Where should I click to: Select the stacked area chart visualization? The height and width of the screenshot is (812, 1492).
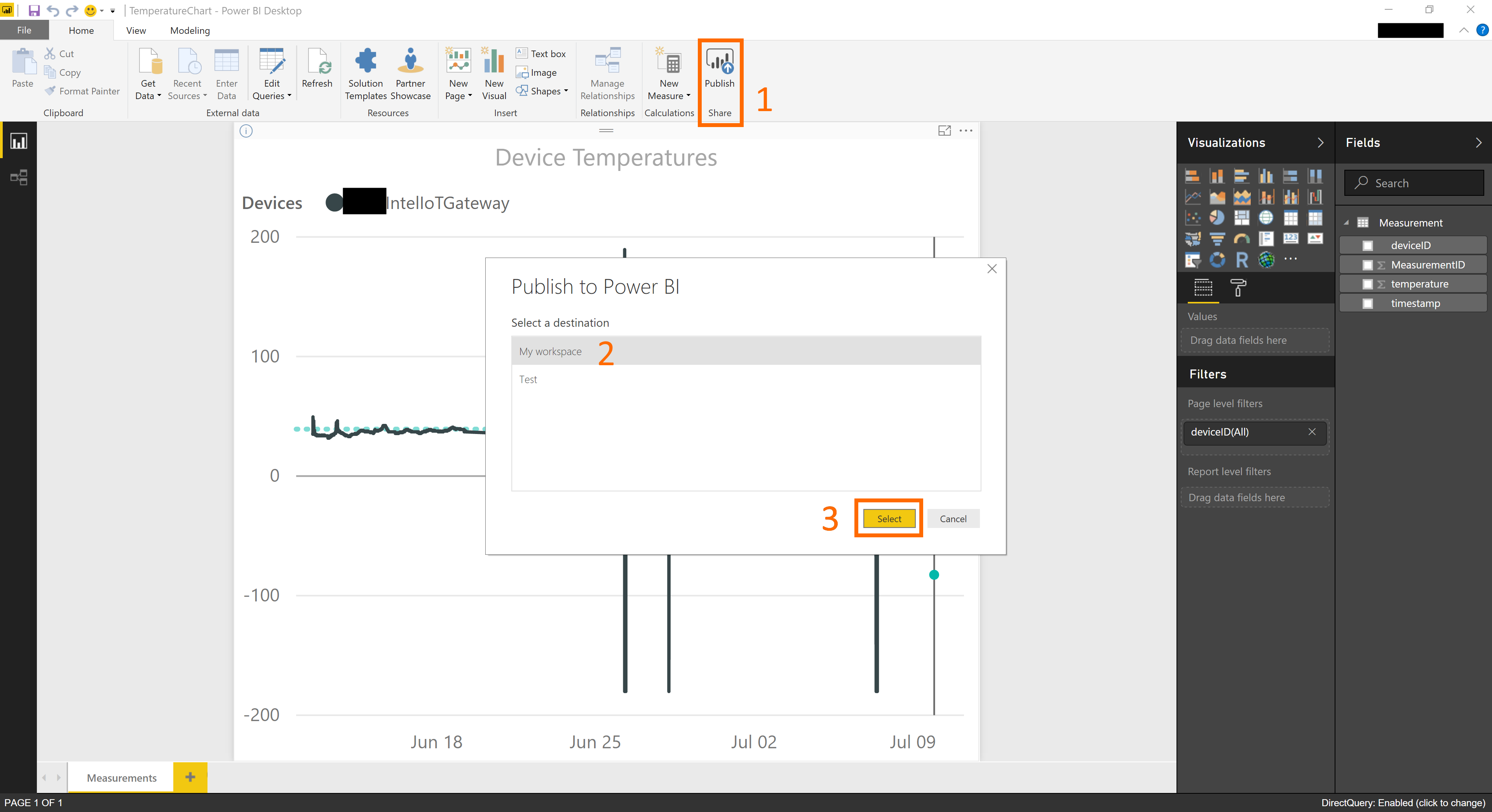click(1241, 197)
